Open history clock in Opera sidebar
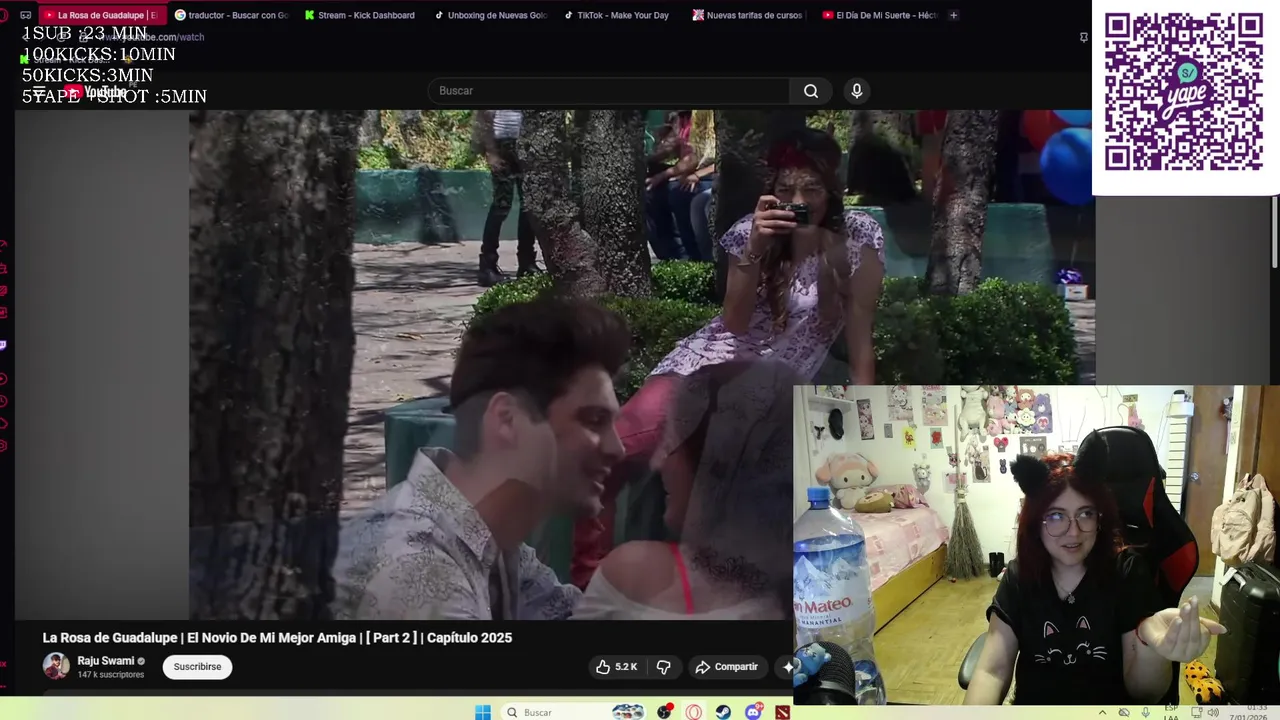The width and height of the screenshot is (1280, 720). coord(4,401)
